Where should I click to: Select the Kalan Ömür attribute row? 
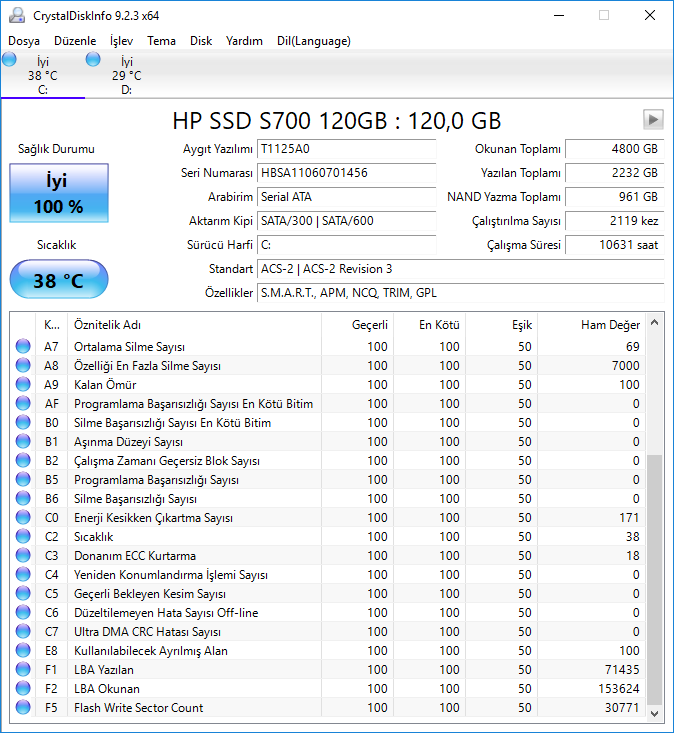point(328,385)
